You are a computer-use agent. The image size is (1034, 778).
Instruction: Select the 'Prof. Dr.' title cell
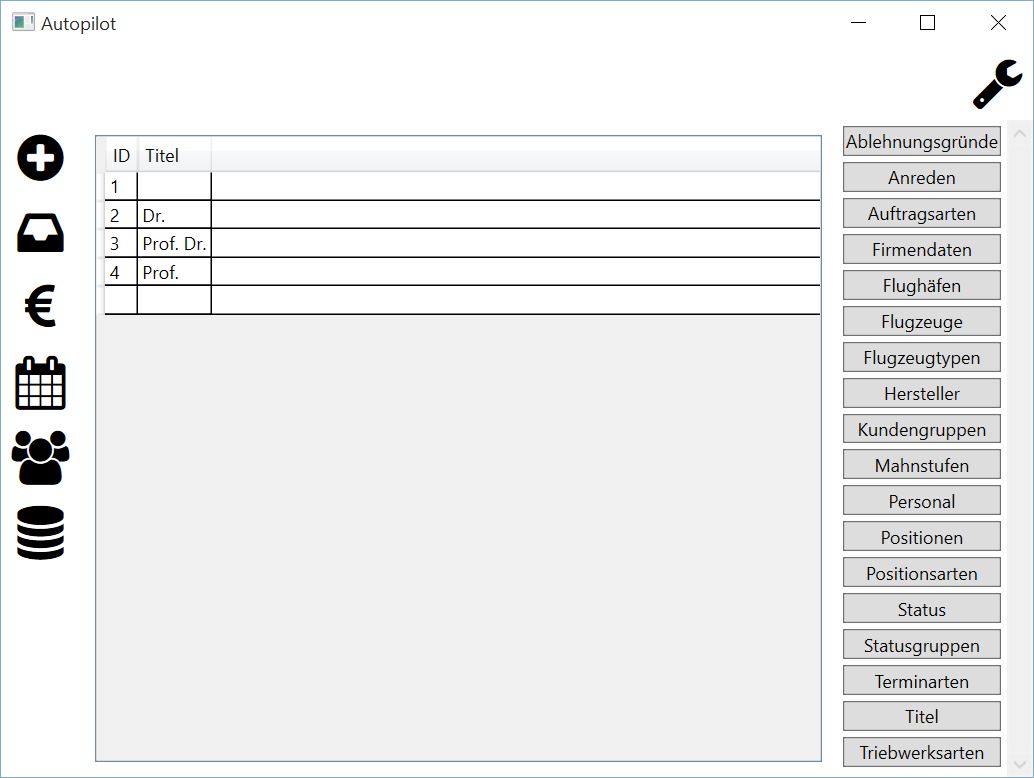(x=174, y=243)
